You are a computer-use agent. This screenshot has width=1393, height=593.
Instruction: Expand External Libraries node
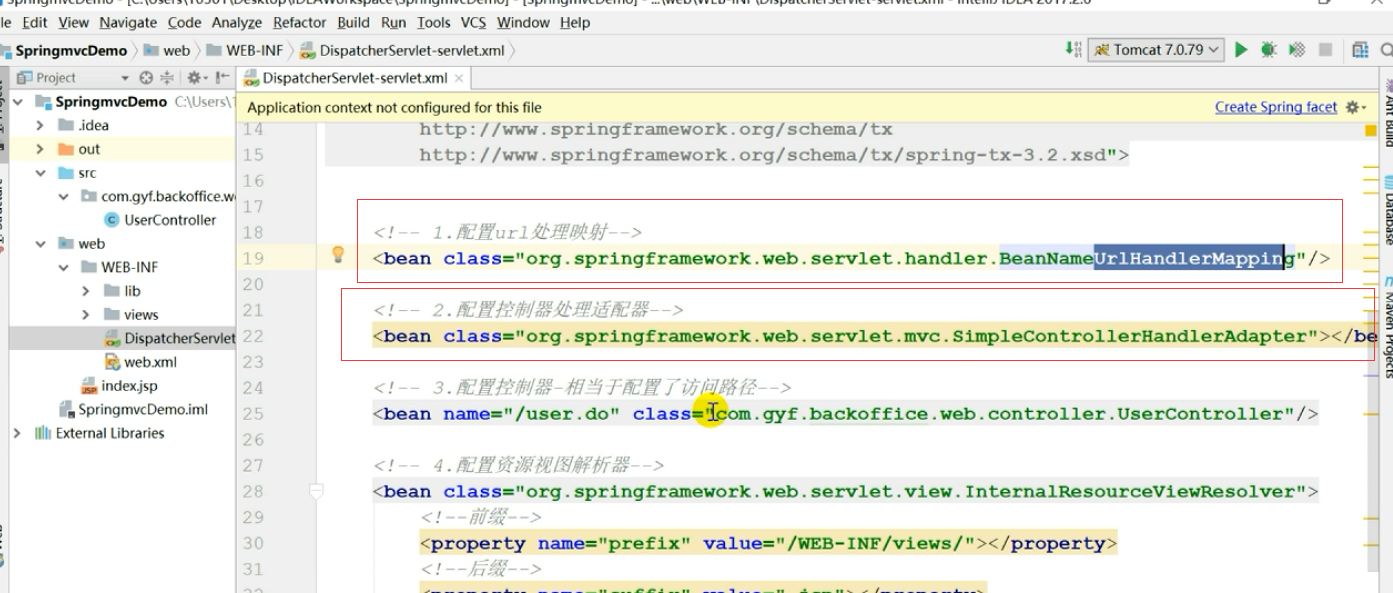(17, 433)
